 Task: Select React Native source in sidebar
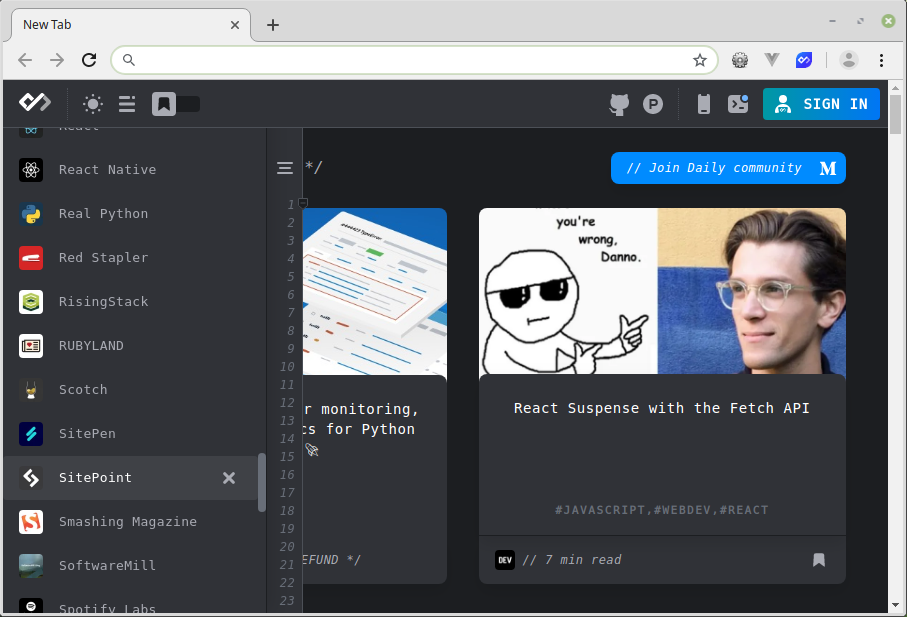coord(107,170)
